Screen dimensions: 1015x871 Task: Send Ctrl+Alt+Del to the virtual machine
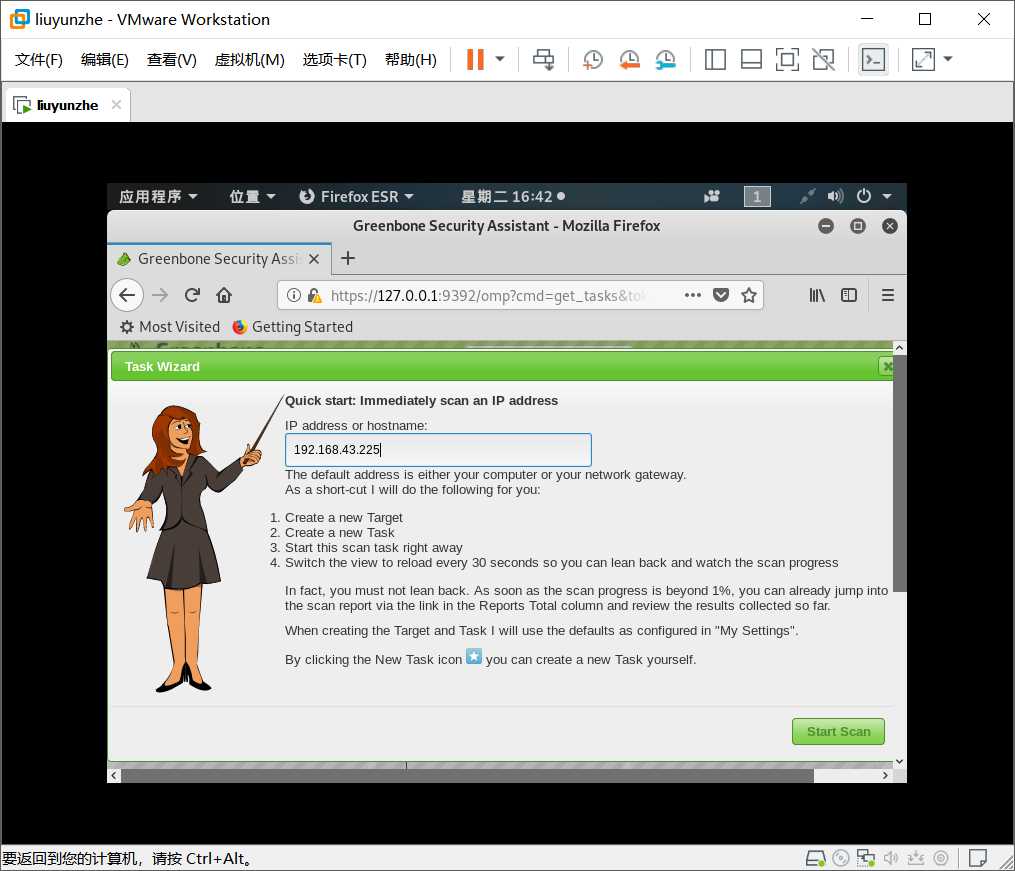click(x=543, y=60)
